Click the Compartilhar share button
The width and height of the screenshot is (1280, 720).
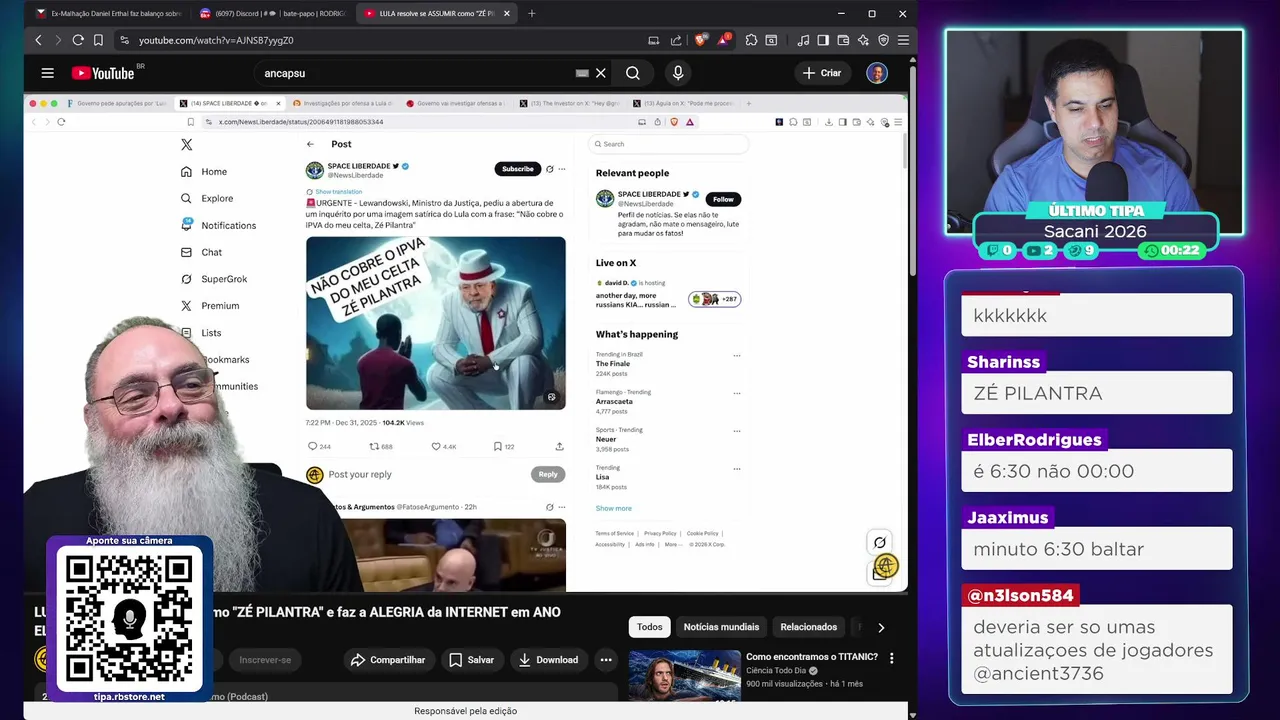[388, 660]
